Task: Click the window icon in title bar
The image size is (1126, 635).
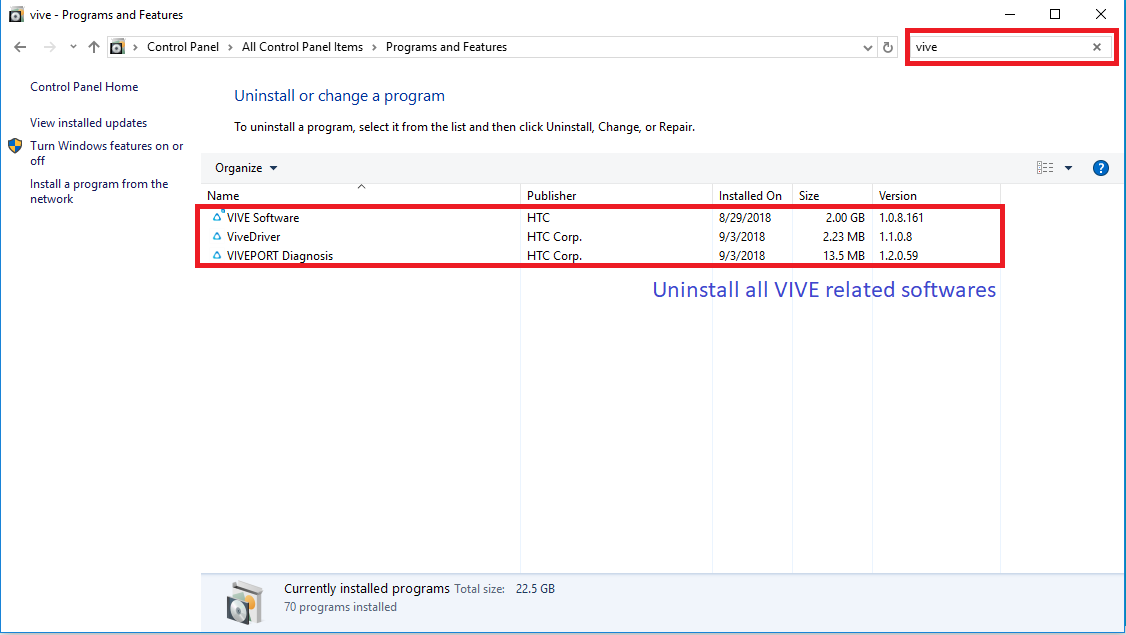Action: (x=16, y=14)
